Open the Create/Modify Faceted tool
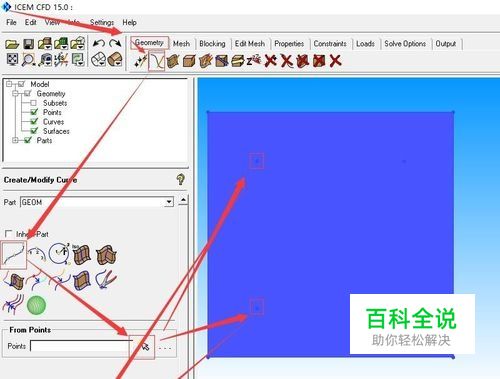 pos(205,61)
